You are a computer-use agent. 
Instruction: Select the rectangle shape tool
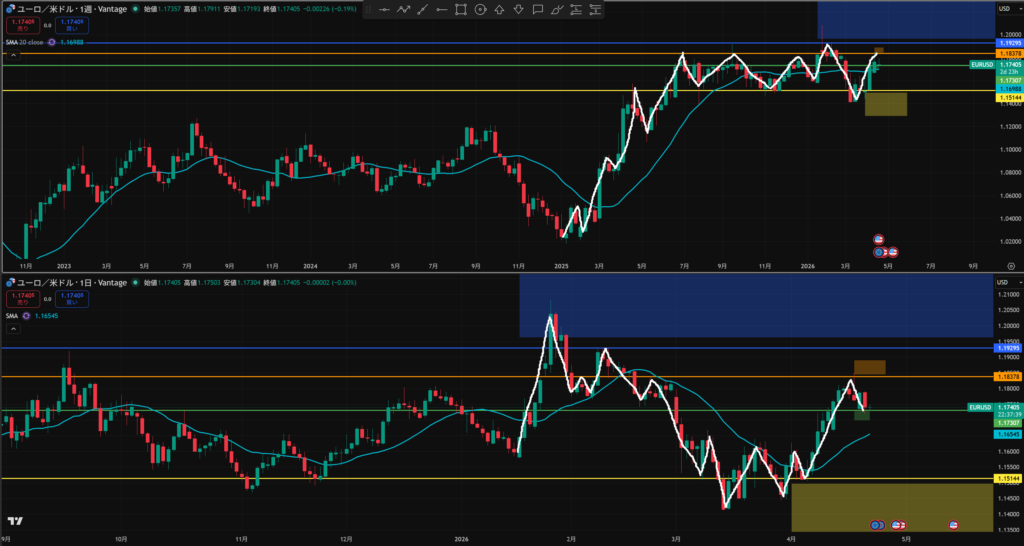[x=461, y=10]
